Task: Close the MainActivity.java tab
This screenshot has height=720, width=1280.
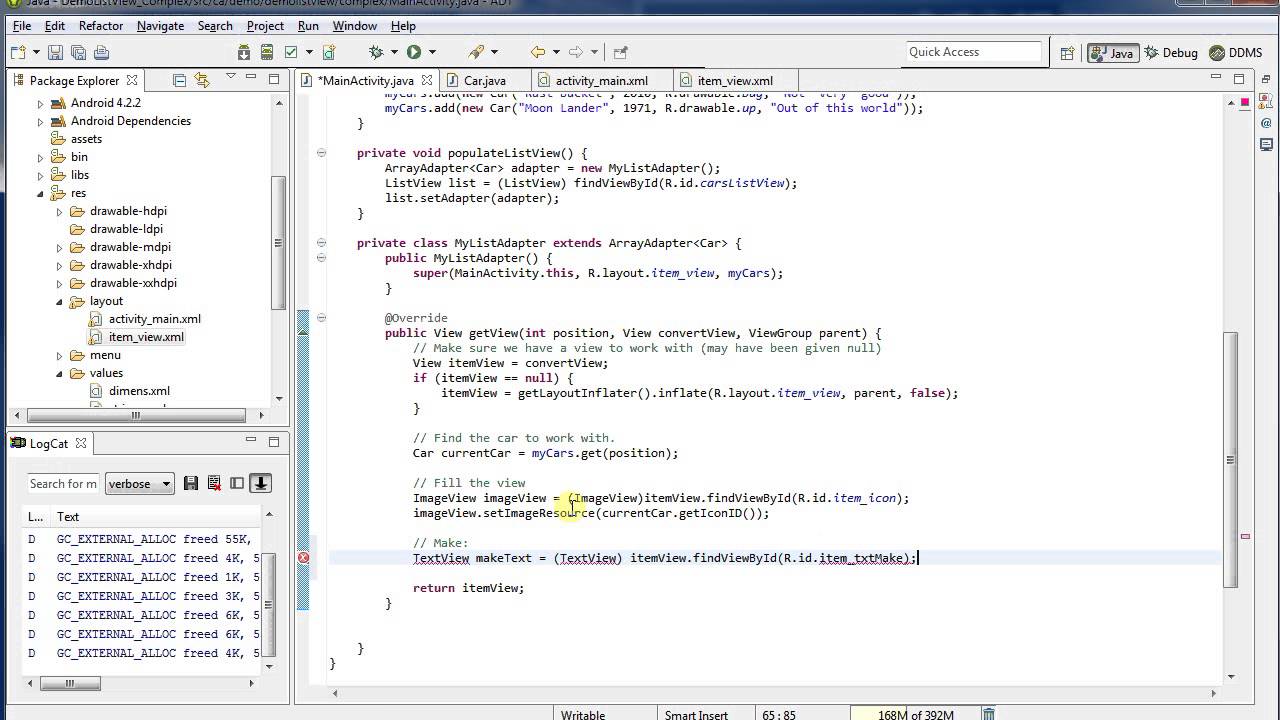Action: click(427, 81)
